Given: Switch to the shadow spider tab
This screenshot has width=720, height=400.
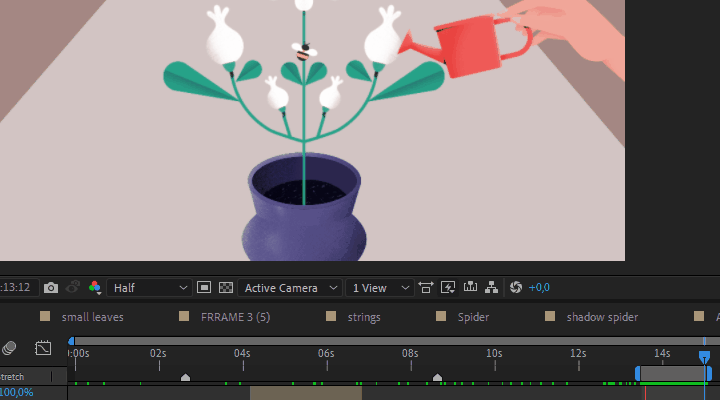Looking at the screenshot, I should coord(602,317).
